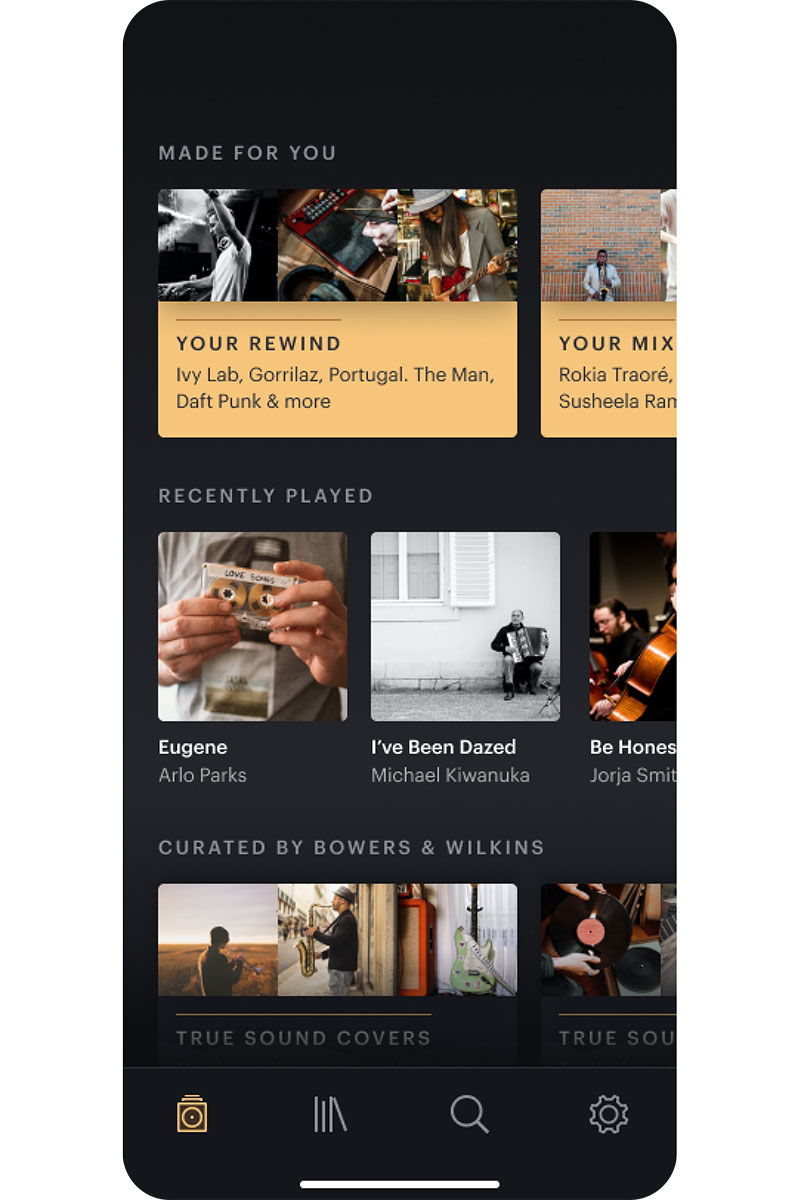Viewport: 800px width, 1200px height.
Task: Select the Eugene cassette album cover
Action: (253, 626)
